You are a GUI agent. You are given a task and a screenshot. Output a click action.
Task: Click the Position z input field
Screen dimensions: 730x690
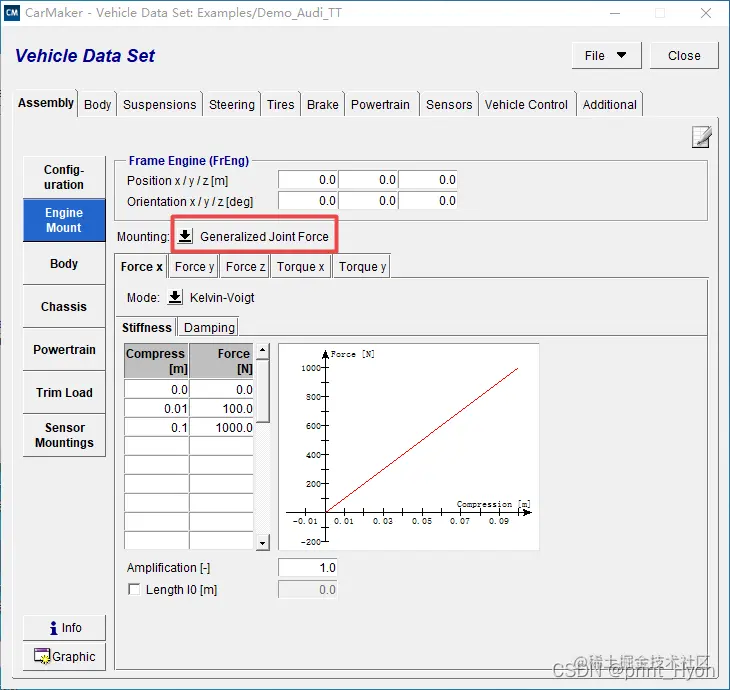click(428, 180)
